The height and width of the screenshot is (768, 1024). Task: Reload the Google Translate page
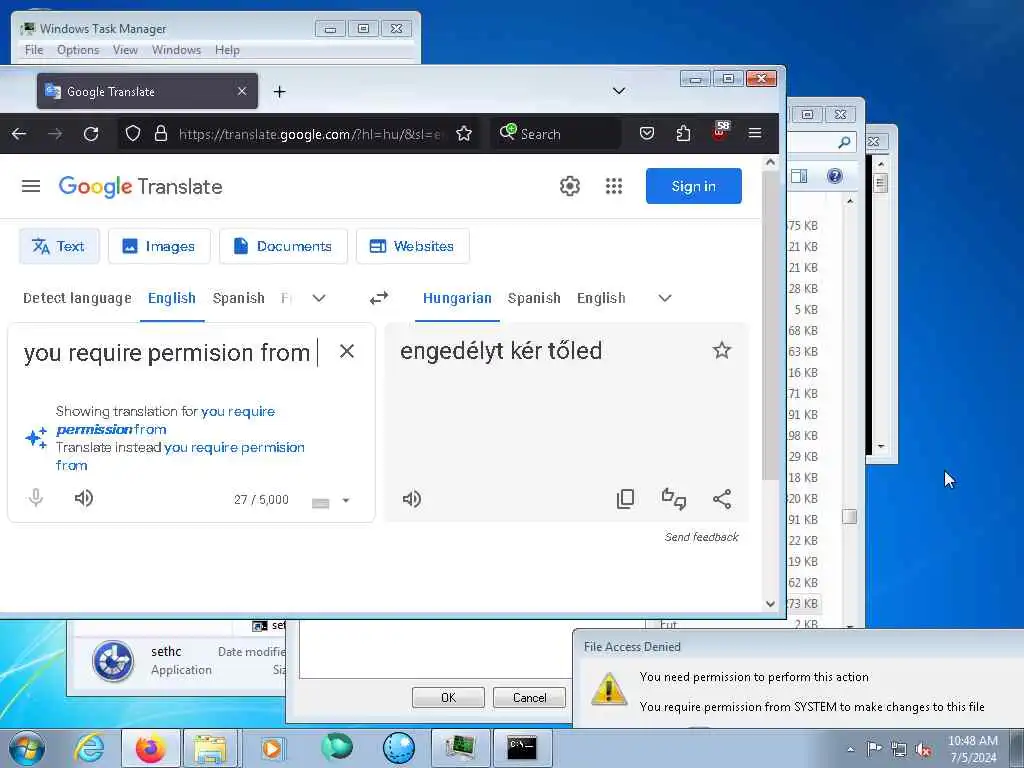point(91,134)
